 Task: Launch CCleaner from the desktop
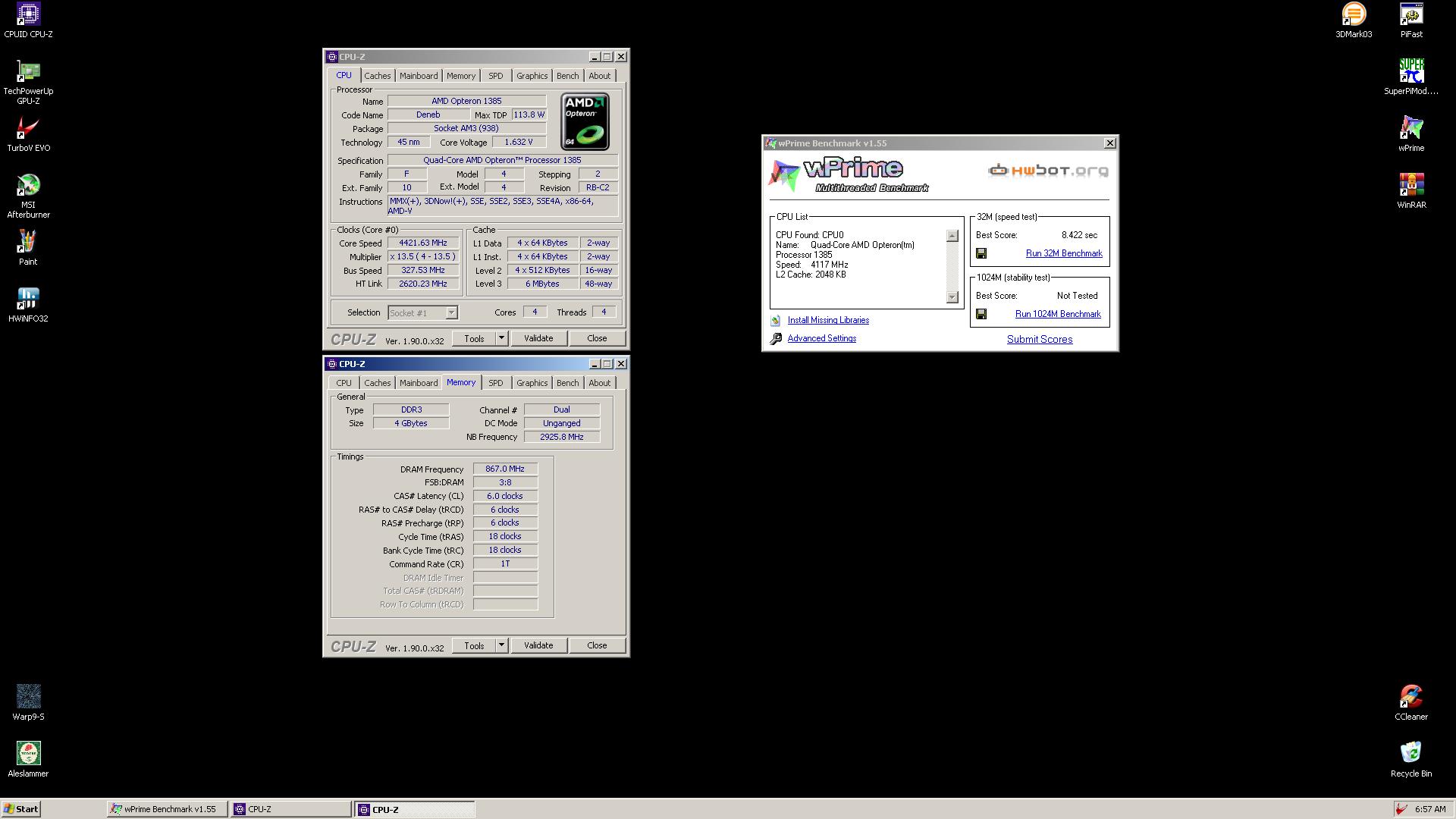tap(1411, 703)
